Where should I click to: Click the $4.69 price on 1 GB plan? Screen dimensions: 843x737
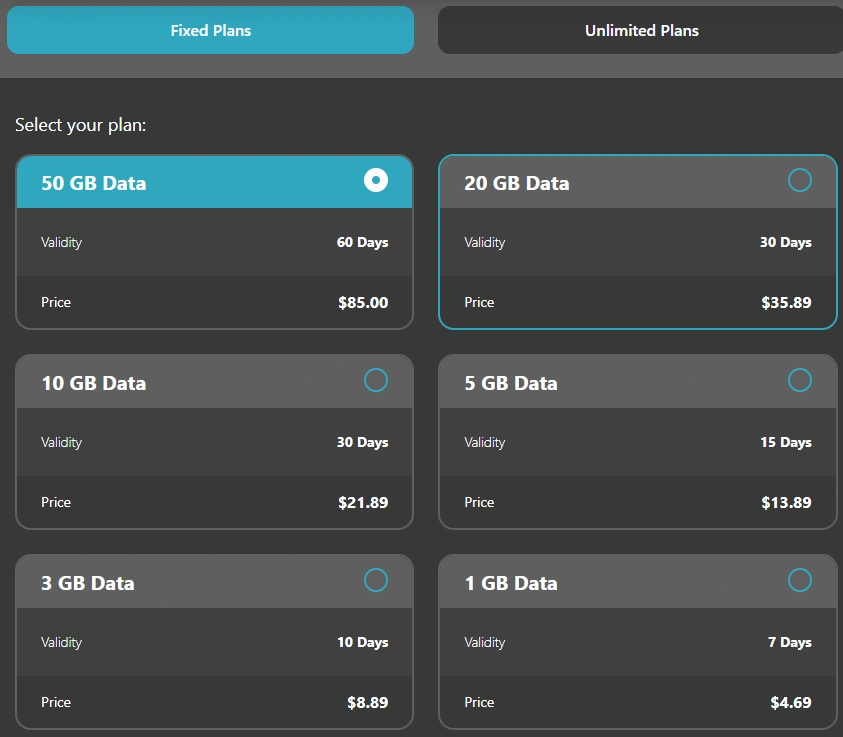(x=790, y=702)
